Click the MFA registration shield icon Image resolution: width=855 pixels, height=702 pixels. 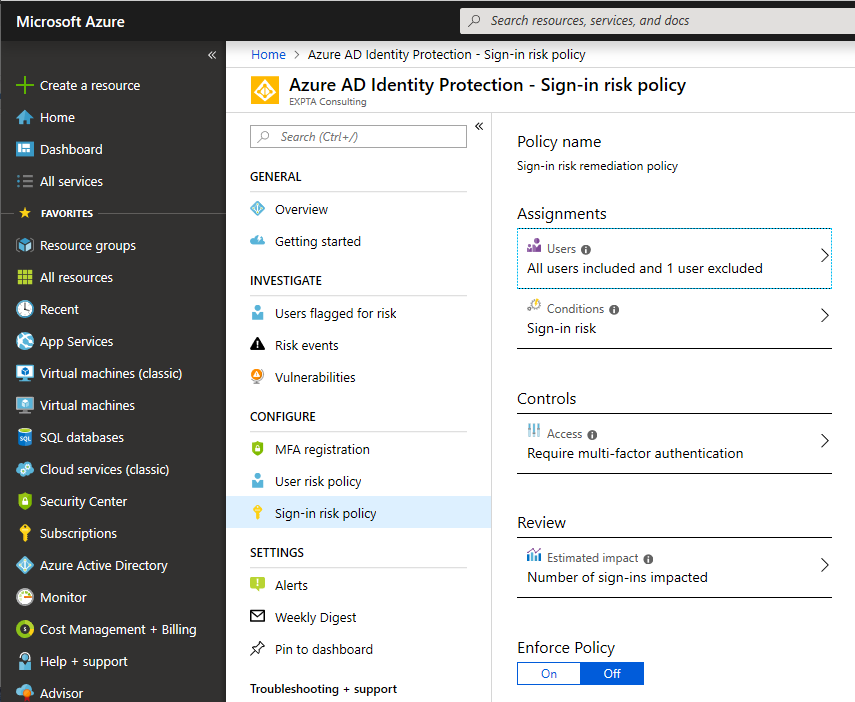[x=257, y=448]
